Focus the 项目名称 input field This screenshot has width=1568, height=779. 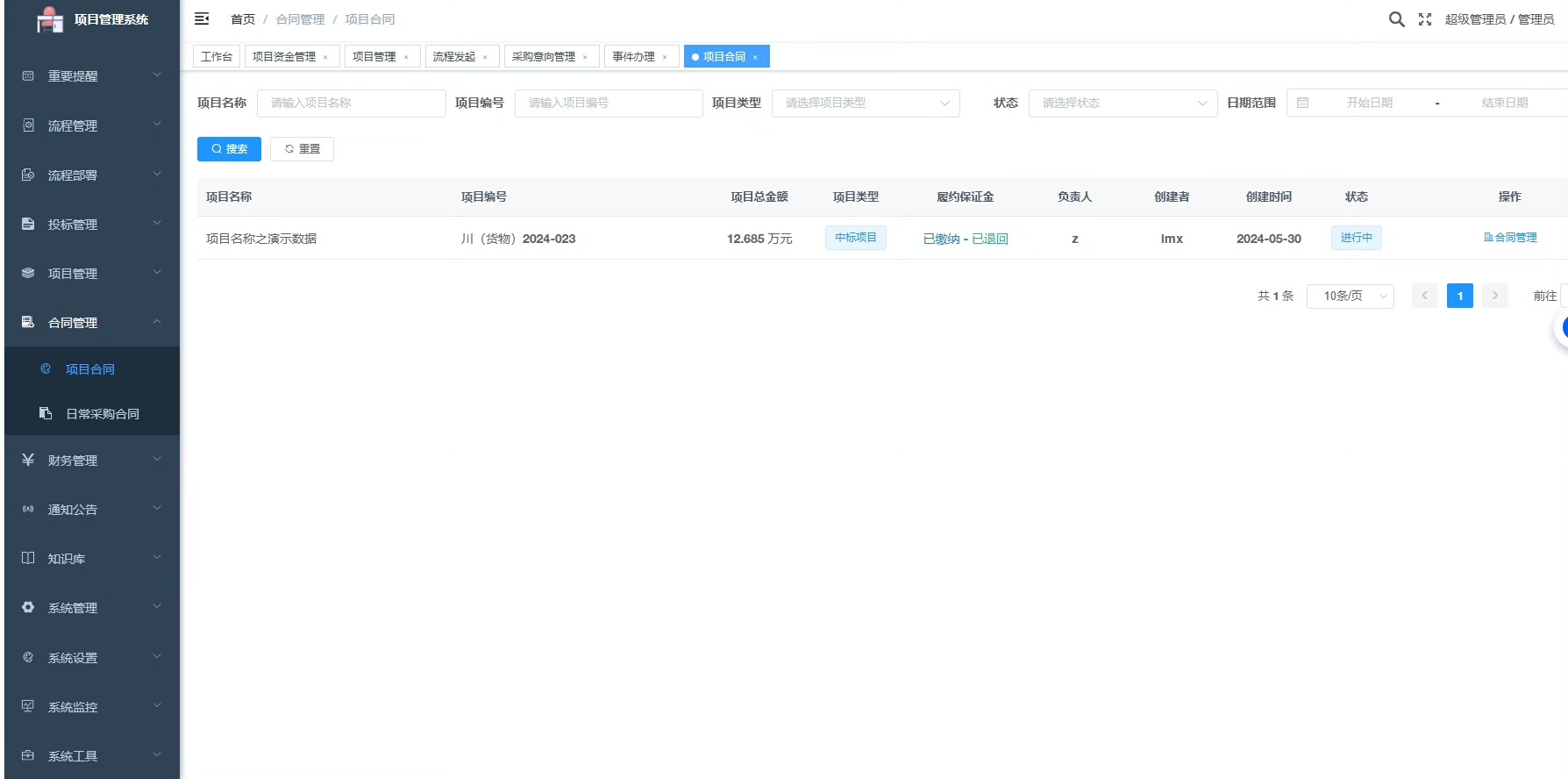pos(351,104)
